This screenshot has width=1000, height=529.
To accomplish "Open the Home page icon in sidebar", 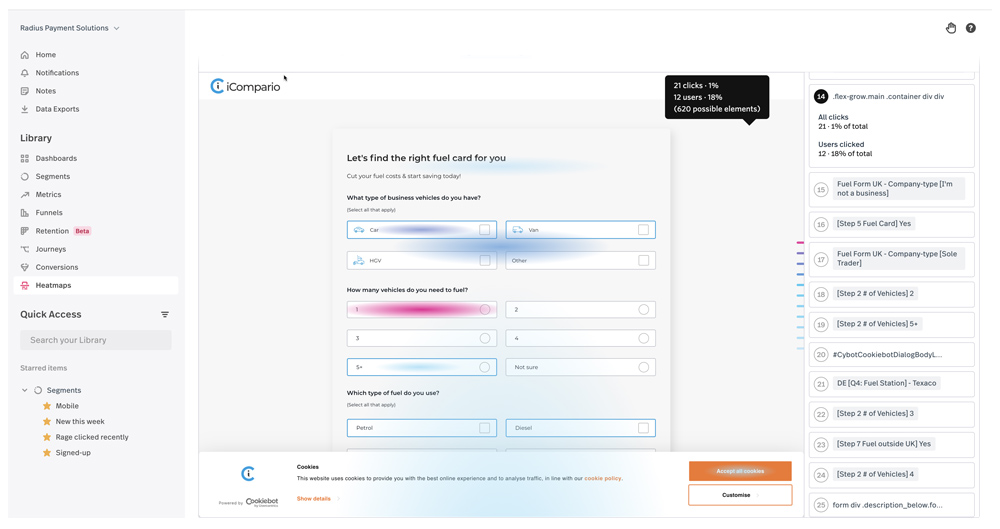I will [25, 55].
